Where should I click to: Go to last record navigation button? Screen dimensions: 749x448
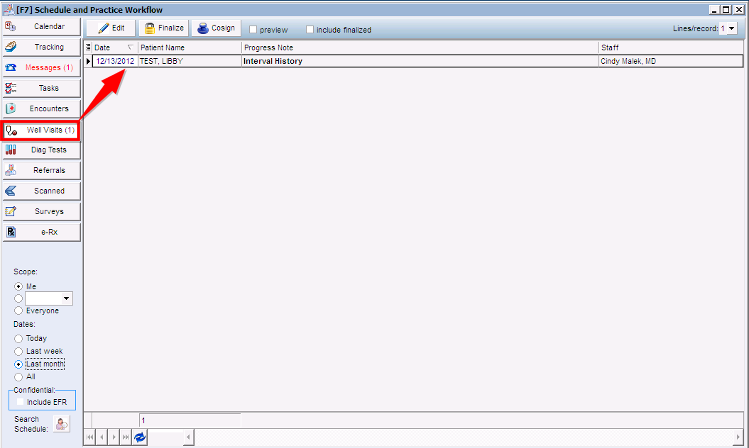coord(126,437)
